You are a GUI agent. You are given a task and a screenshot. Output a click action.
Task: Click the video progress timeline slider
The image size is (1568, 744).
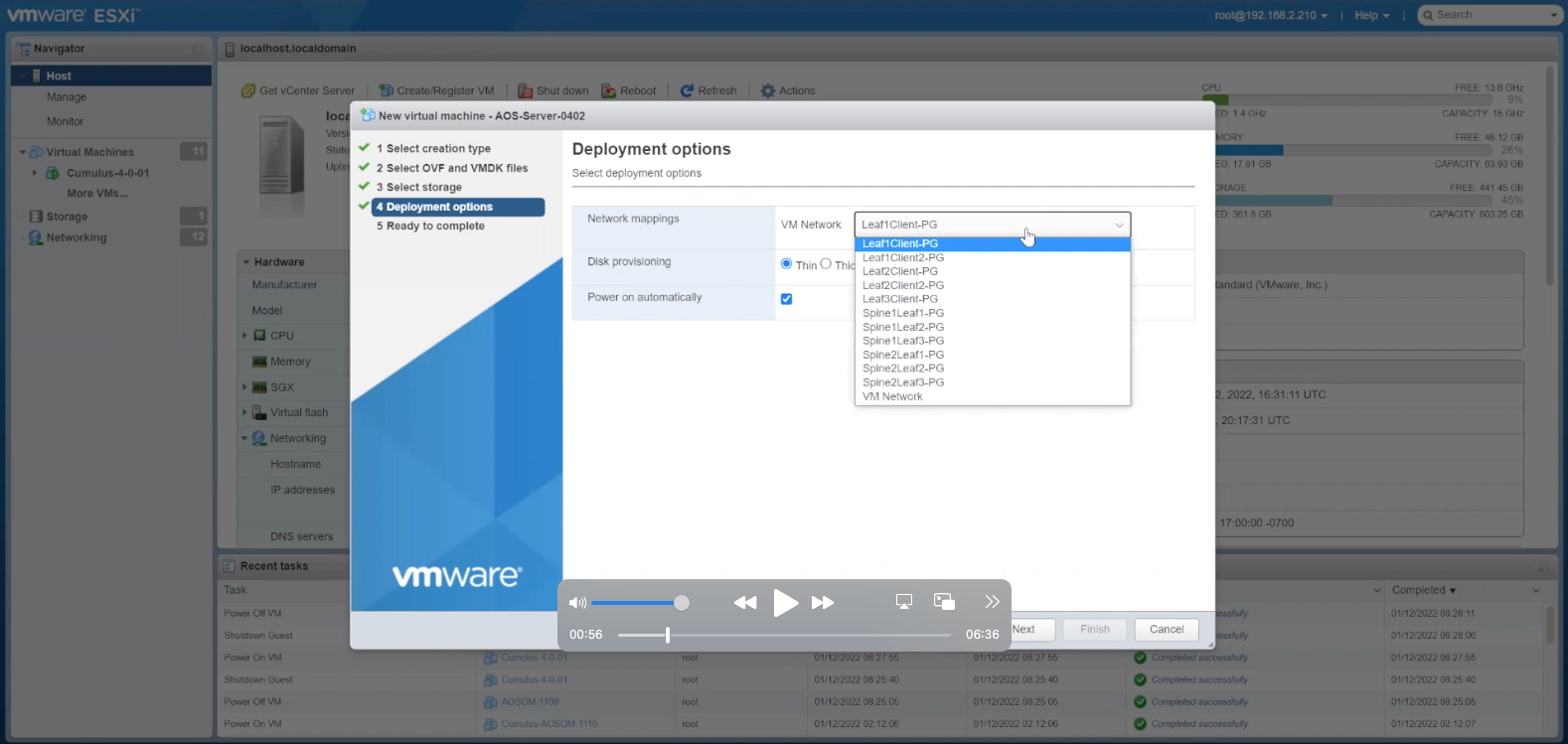784,635
